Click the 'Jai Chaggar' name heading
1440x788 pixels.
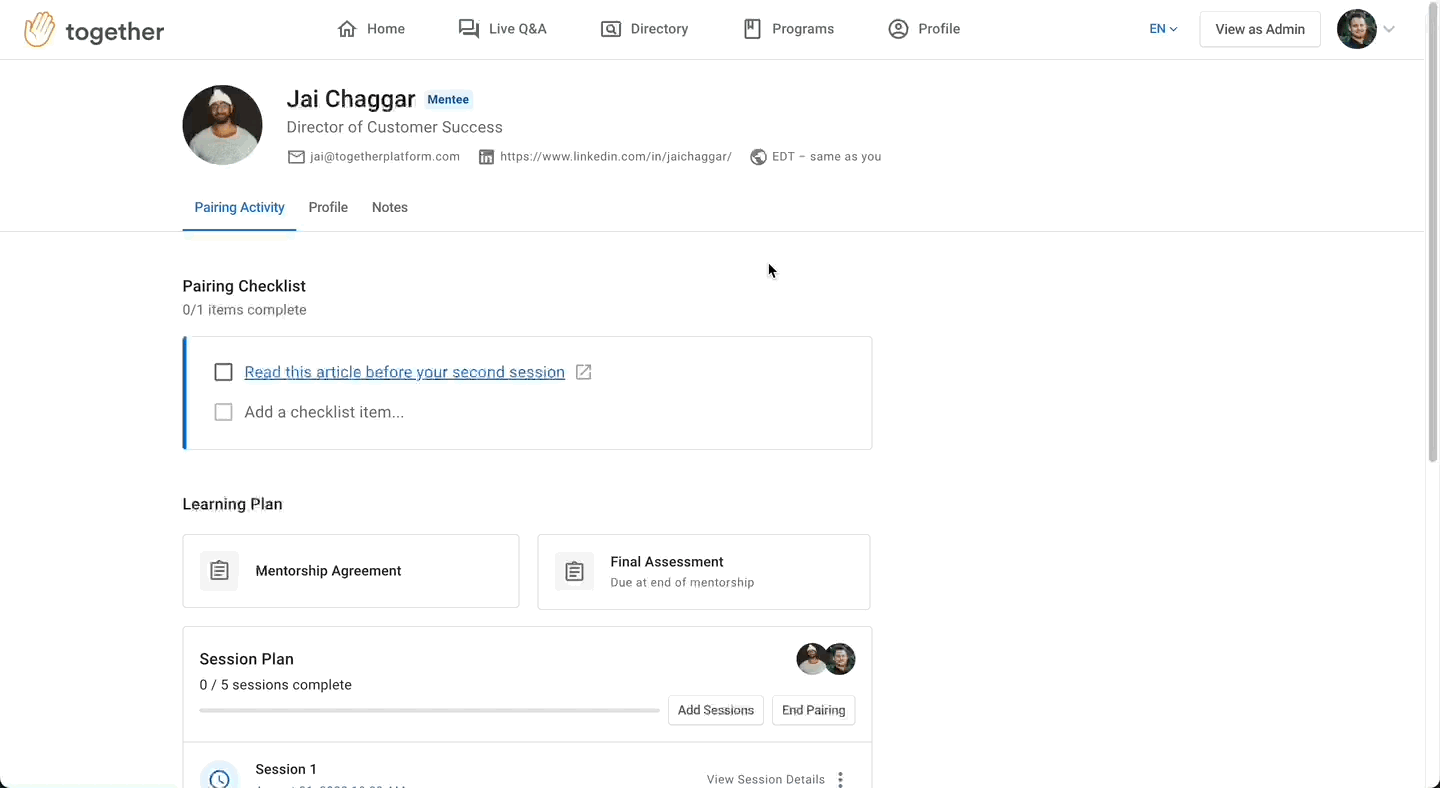pyautogui.click(x=351, y=99)
